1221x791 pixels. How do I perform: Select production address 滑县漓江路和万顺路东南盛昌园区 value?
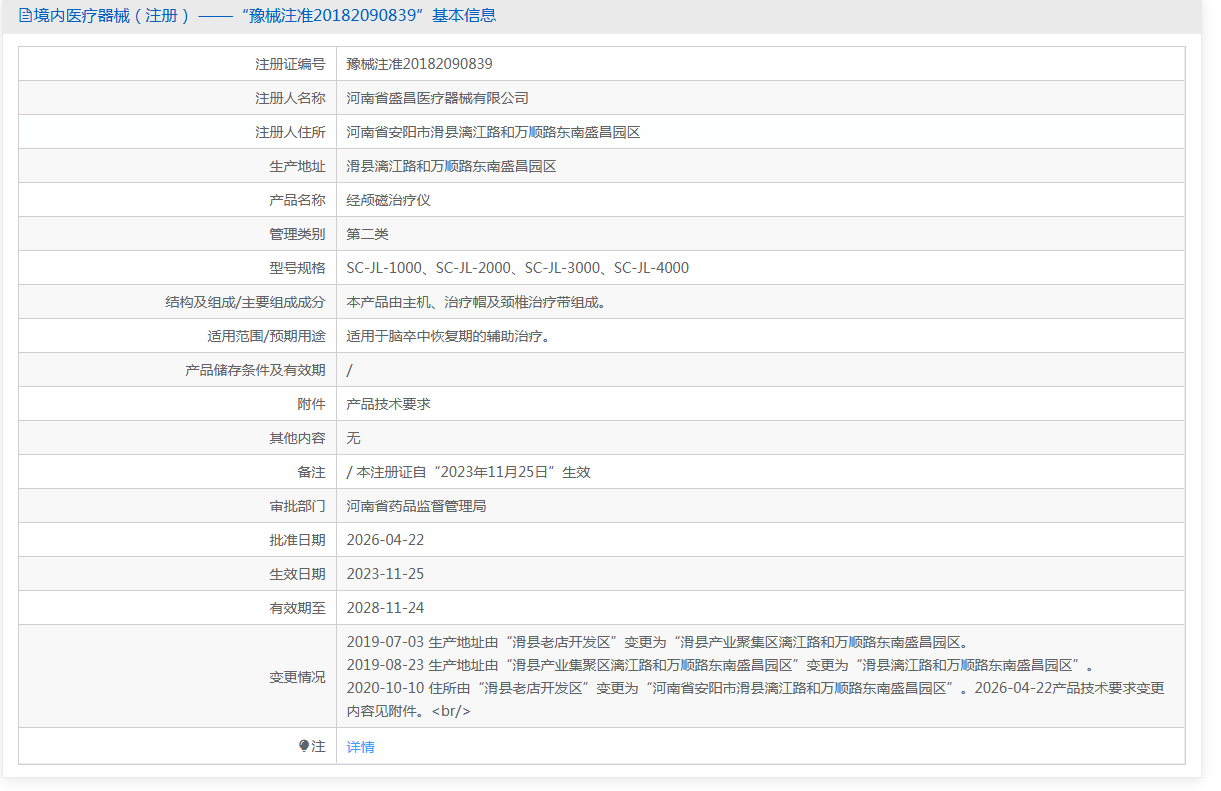coord(452,166)
